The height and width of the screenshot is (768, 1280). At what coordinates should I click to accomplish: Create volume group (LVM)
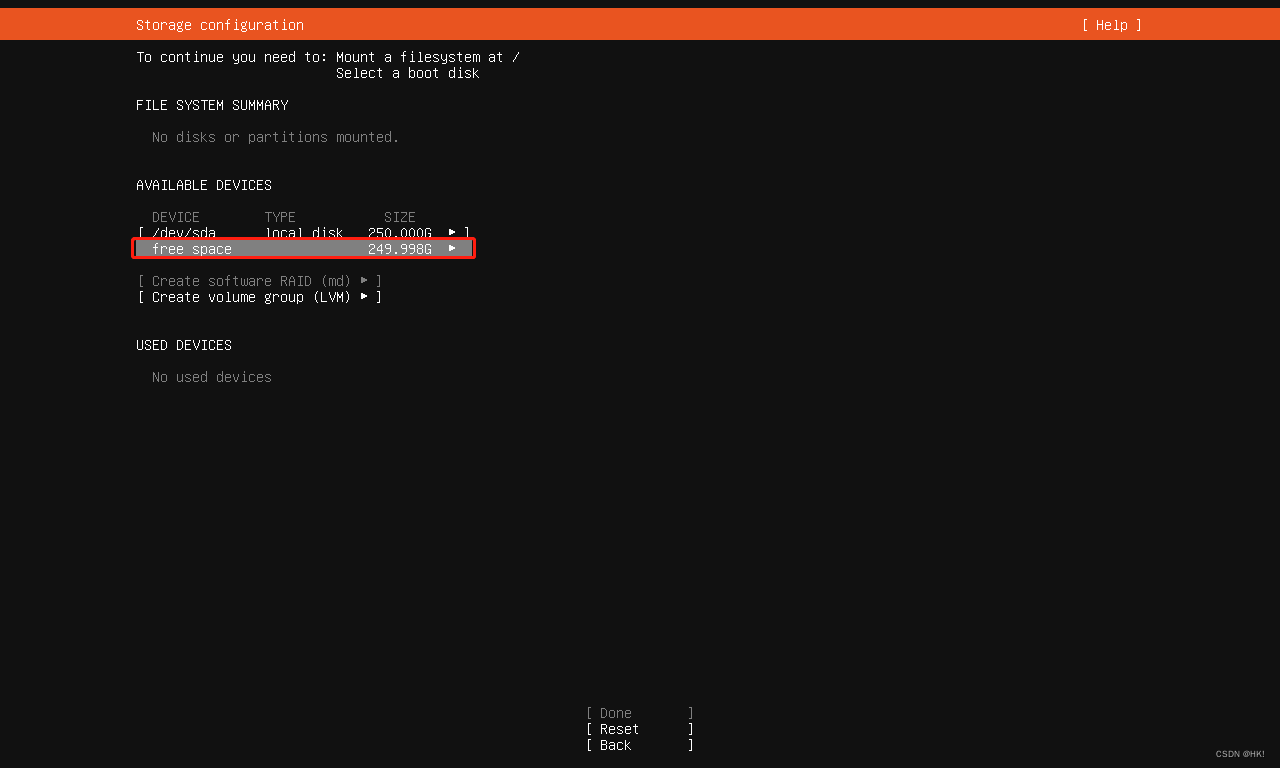point(260,297)
